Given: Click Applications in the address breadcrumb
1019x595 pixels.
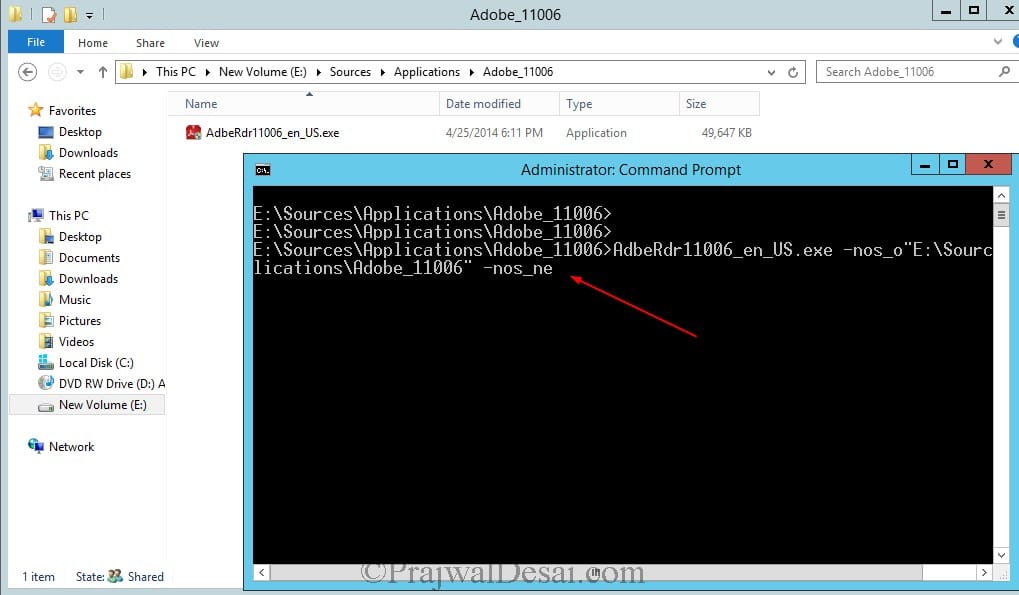Looking at the screenshot, I should (427, 71).
